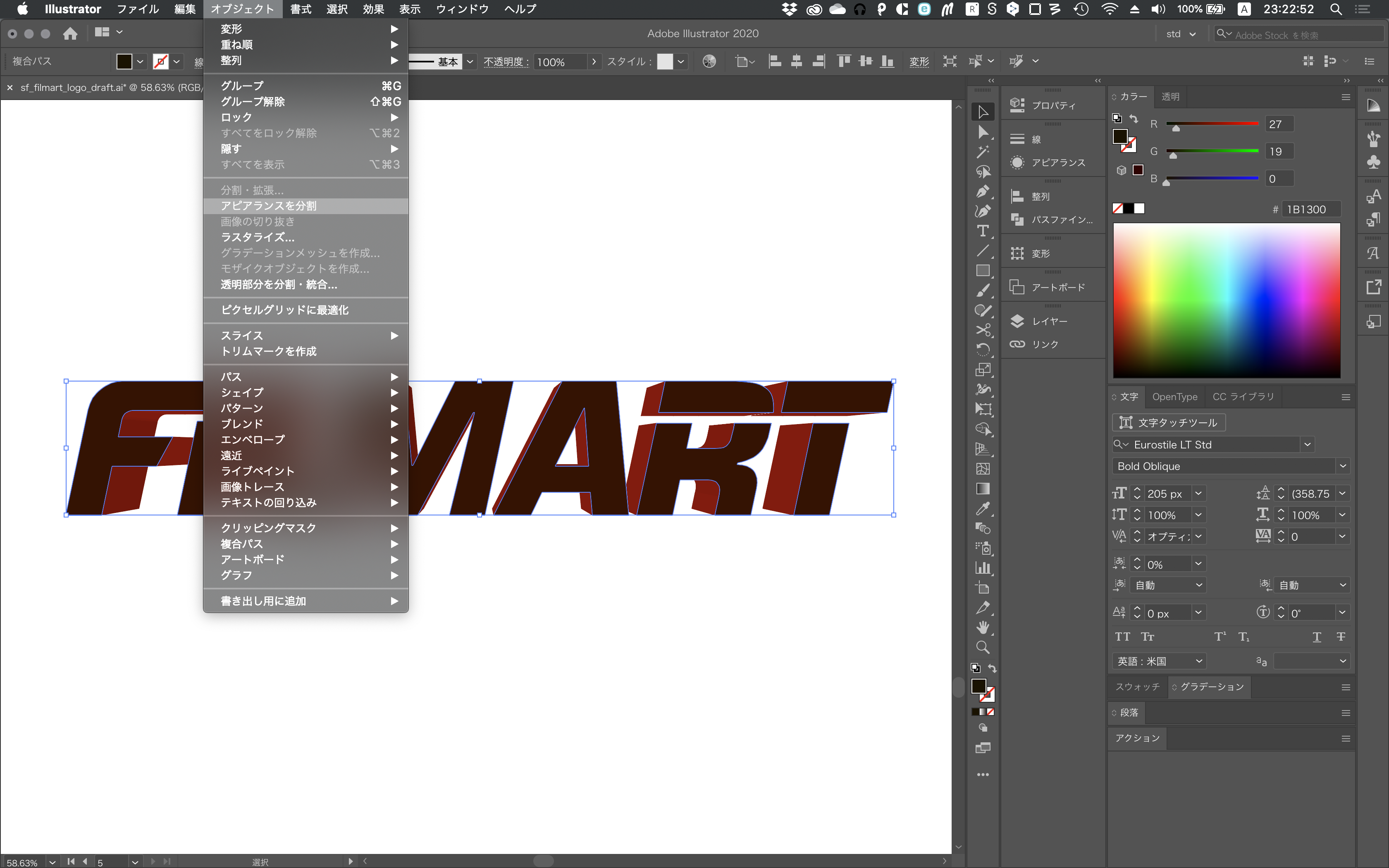Select the Rotate tool

click(983, 350)
